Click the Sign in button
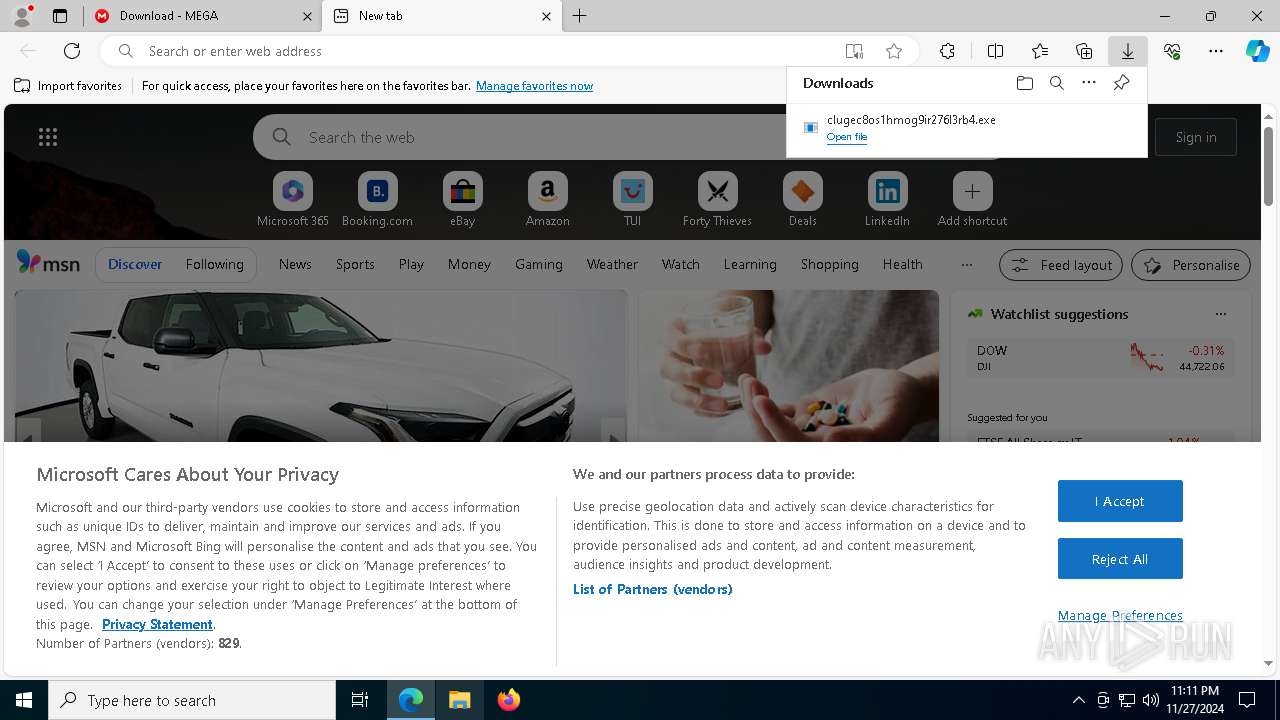The image size is (1280, 720). click(x=1196, y=137)
